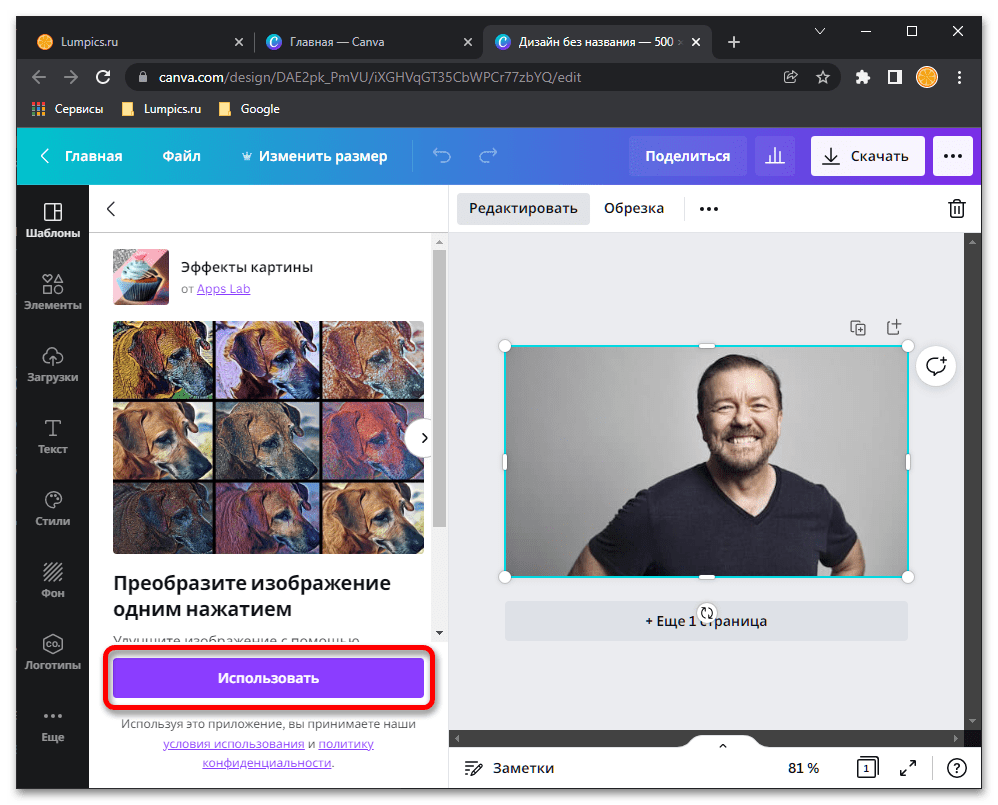Screen dimensions: 998x805
Task: Open the Фон background panel
Action: tap(53, 581)
